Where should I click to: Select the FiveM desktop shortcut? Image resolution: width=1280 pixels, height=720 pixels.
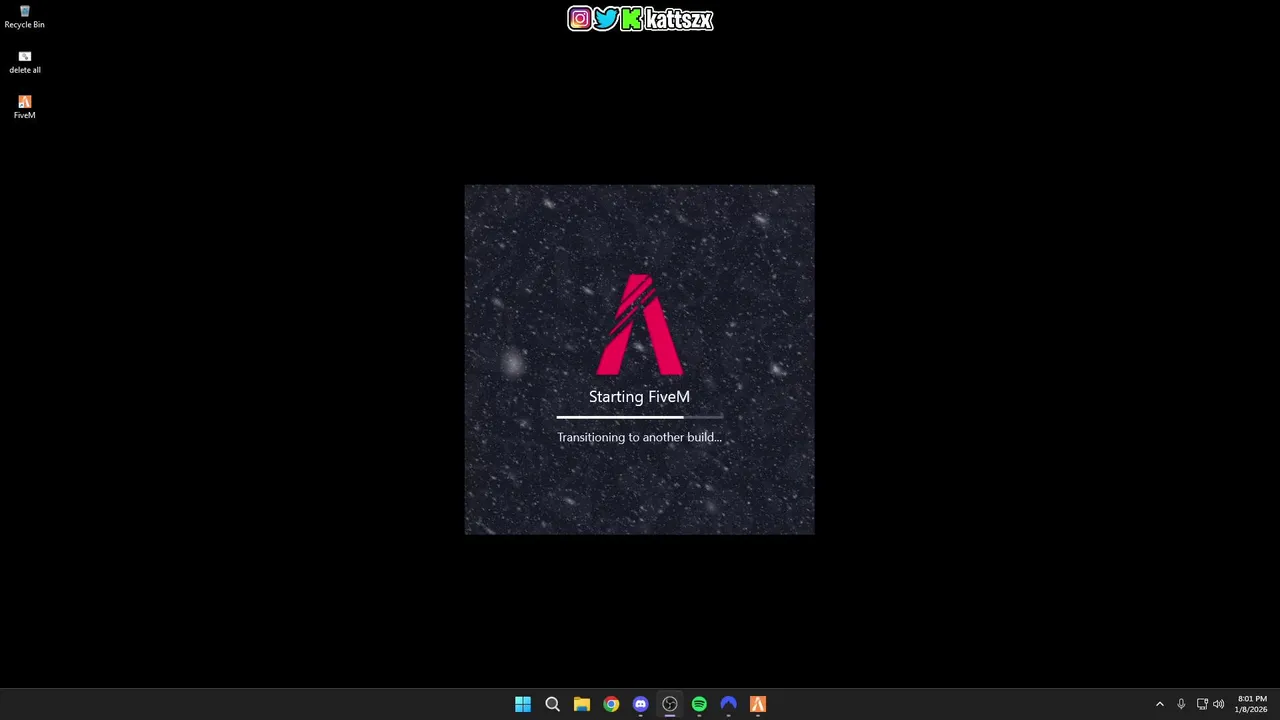25,107
